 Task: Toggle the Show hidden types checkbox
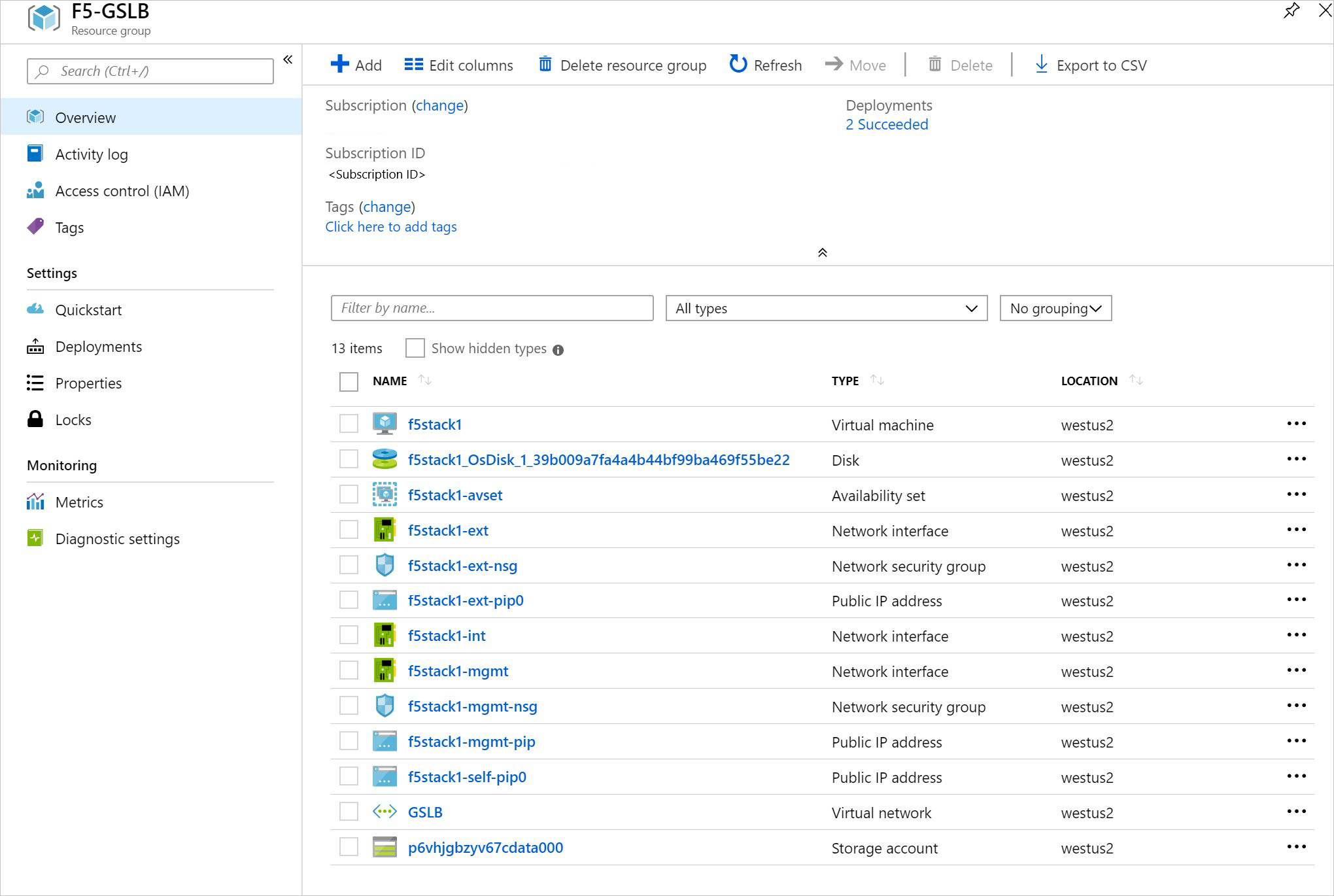(414, 349)
